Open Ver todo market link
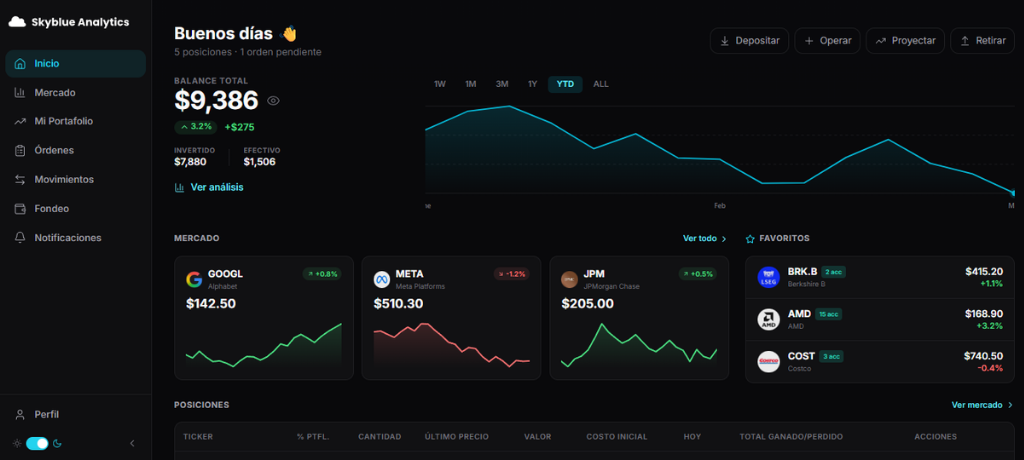The height and width of the screenshot is (460, 1024). pos(705,238)
